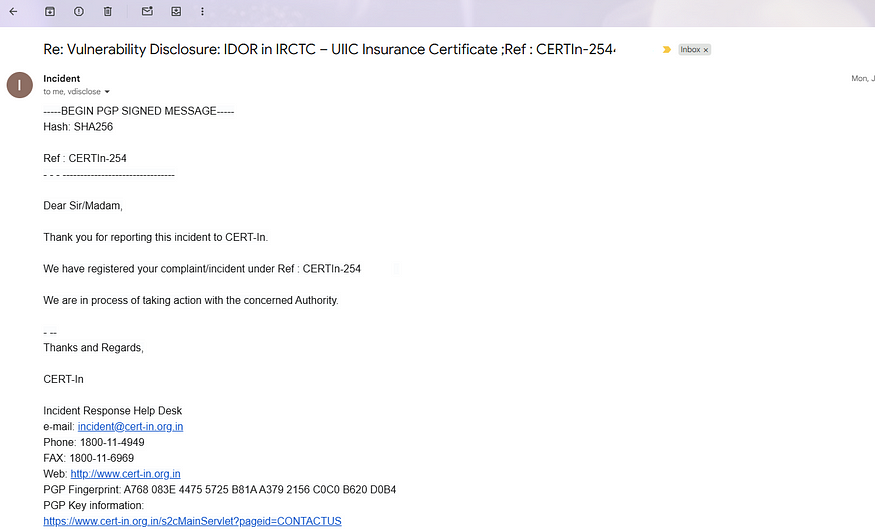
Task: Click the 'We are in process of taking action' sentence
Action: pos(191,301)
